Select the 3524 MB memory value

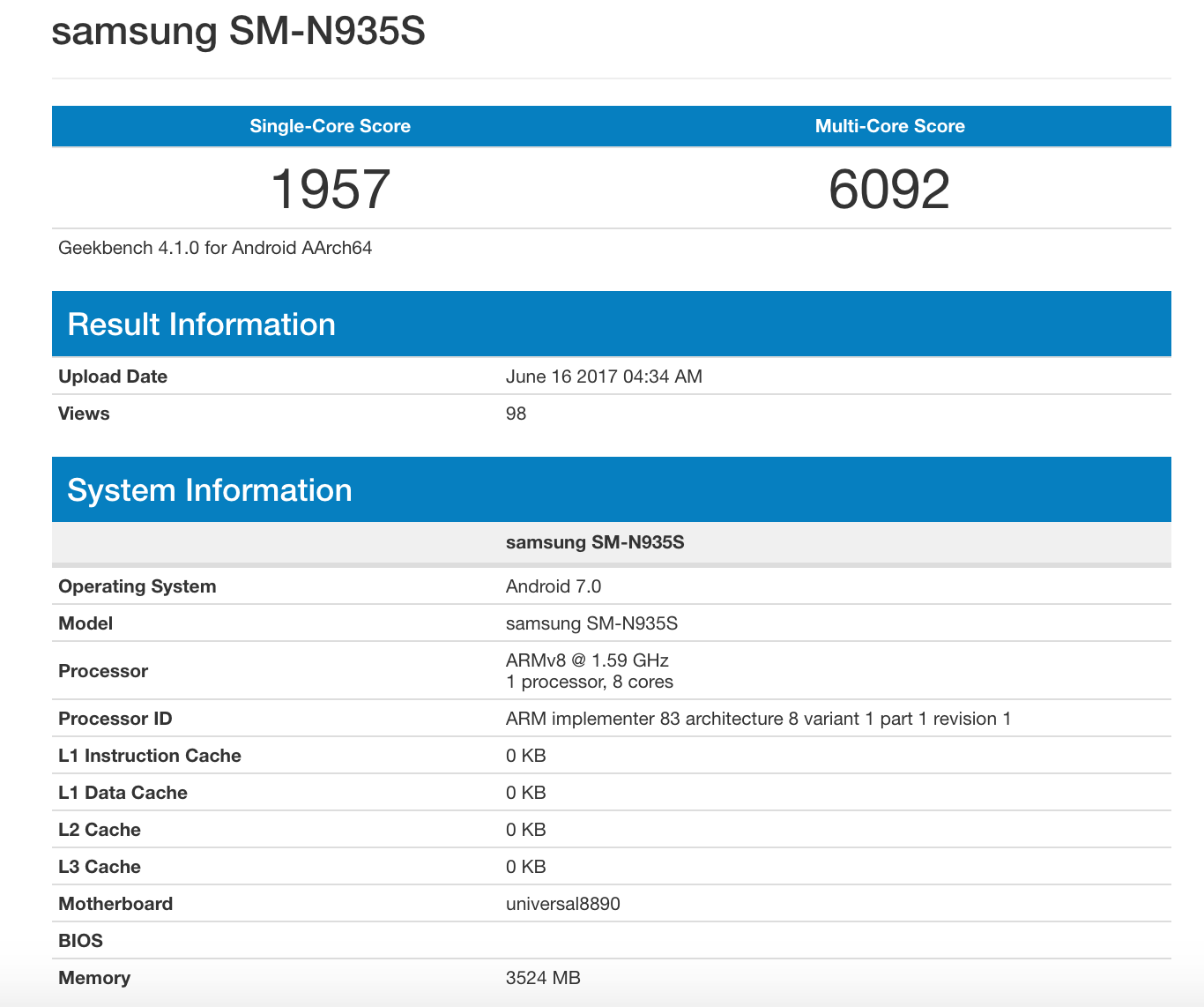(x=543, y=978)
